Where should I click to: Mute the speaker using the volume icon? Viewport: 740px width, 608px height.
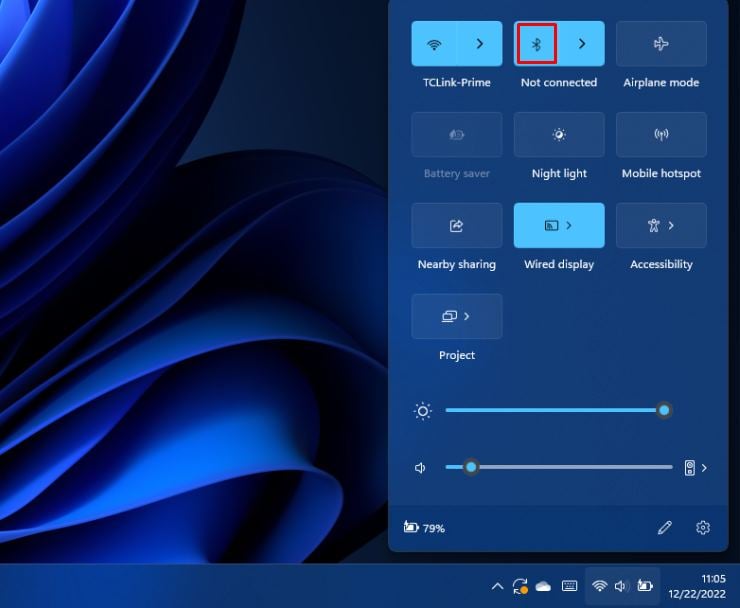(x=421, y=468)
